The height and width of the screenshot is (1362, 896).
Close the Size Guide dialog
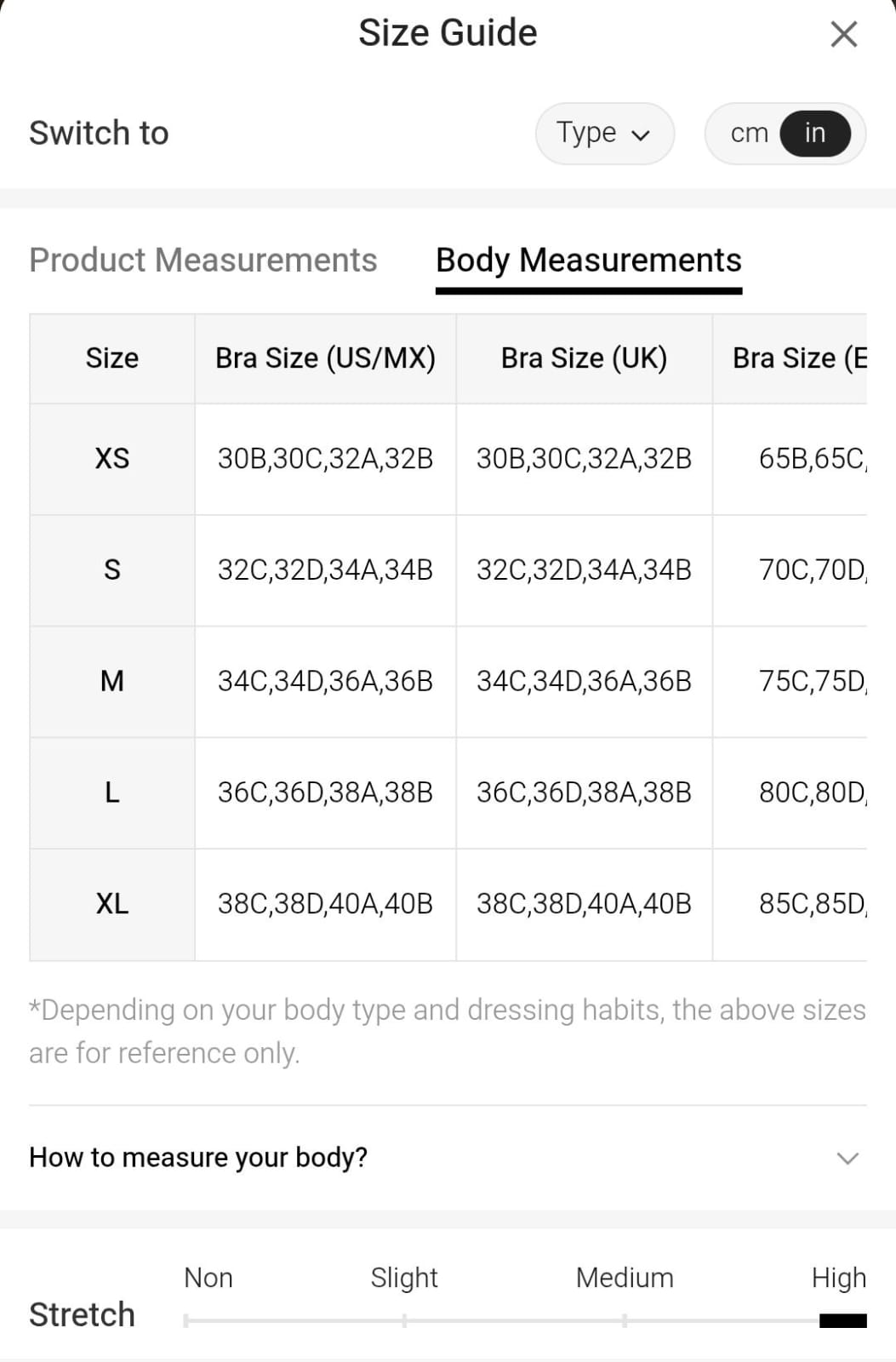pyautogui.click(x=843, y=34)
